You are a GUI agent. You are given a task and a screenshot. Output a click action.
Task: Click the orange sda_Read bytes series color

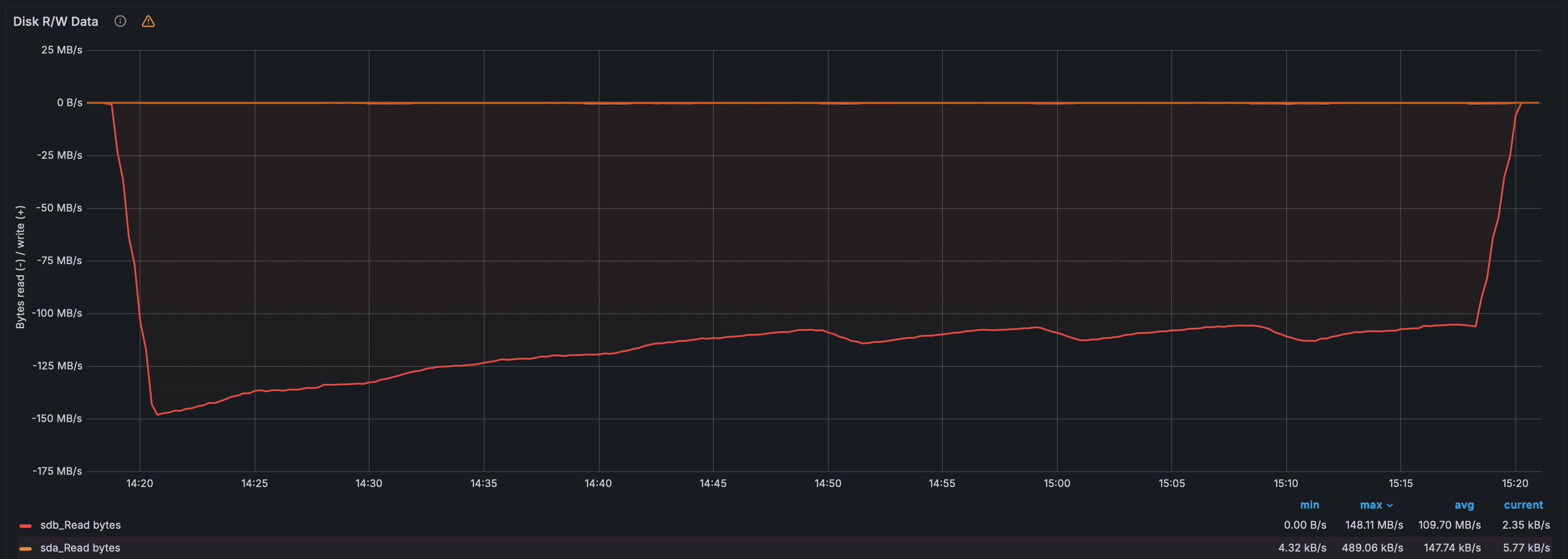[25, 548]
